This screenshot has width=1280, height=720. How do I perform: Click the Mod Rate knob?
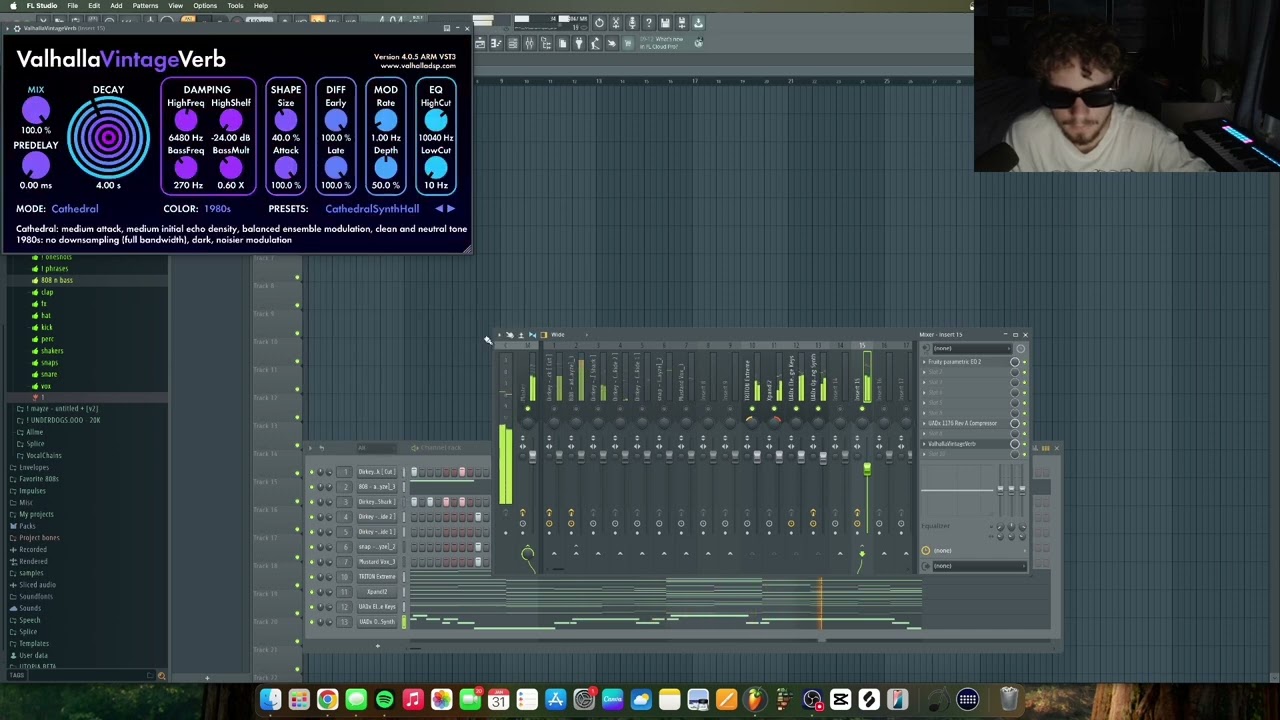coord(386,120)
